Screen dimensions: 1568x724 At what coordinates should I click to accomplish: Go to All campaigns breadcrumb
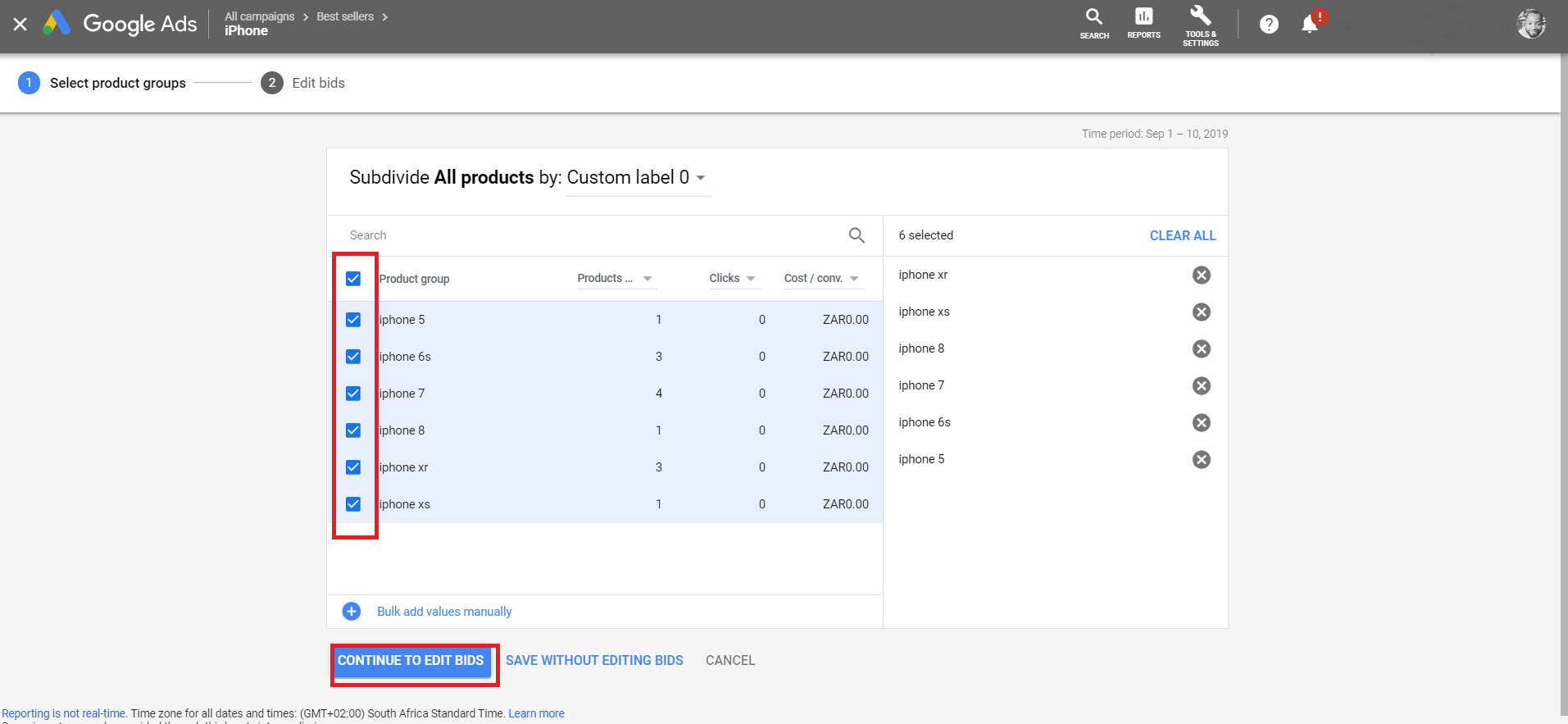coord(260,16)
